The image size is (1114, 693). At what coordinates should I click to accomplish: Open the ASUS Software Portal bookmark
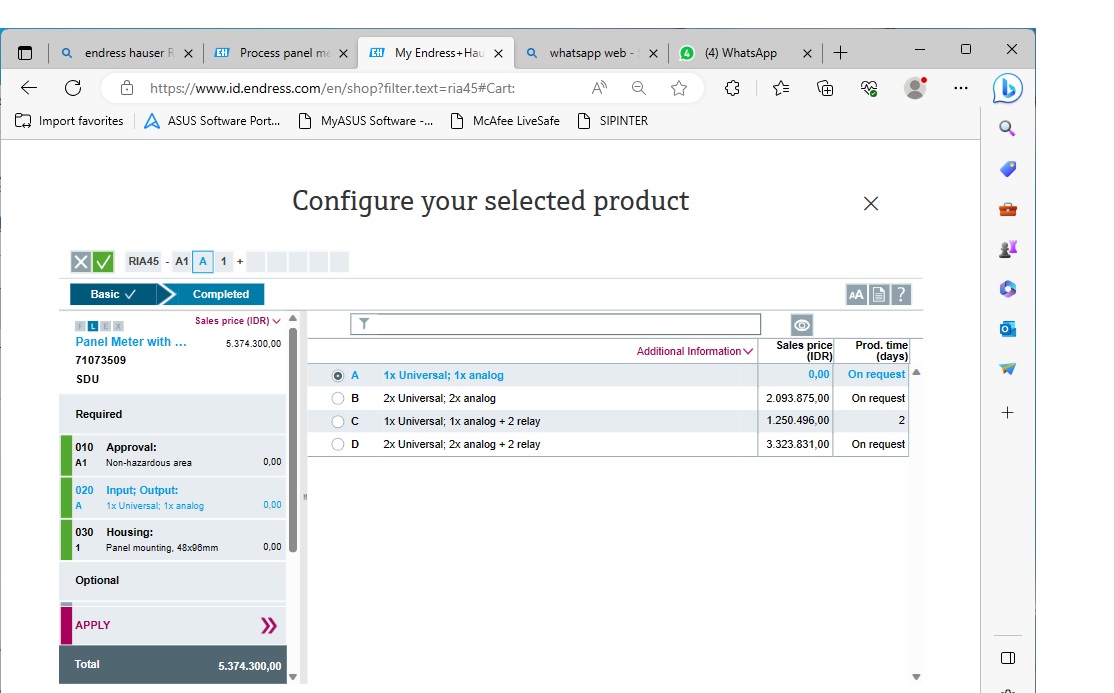212,121
